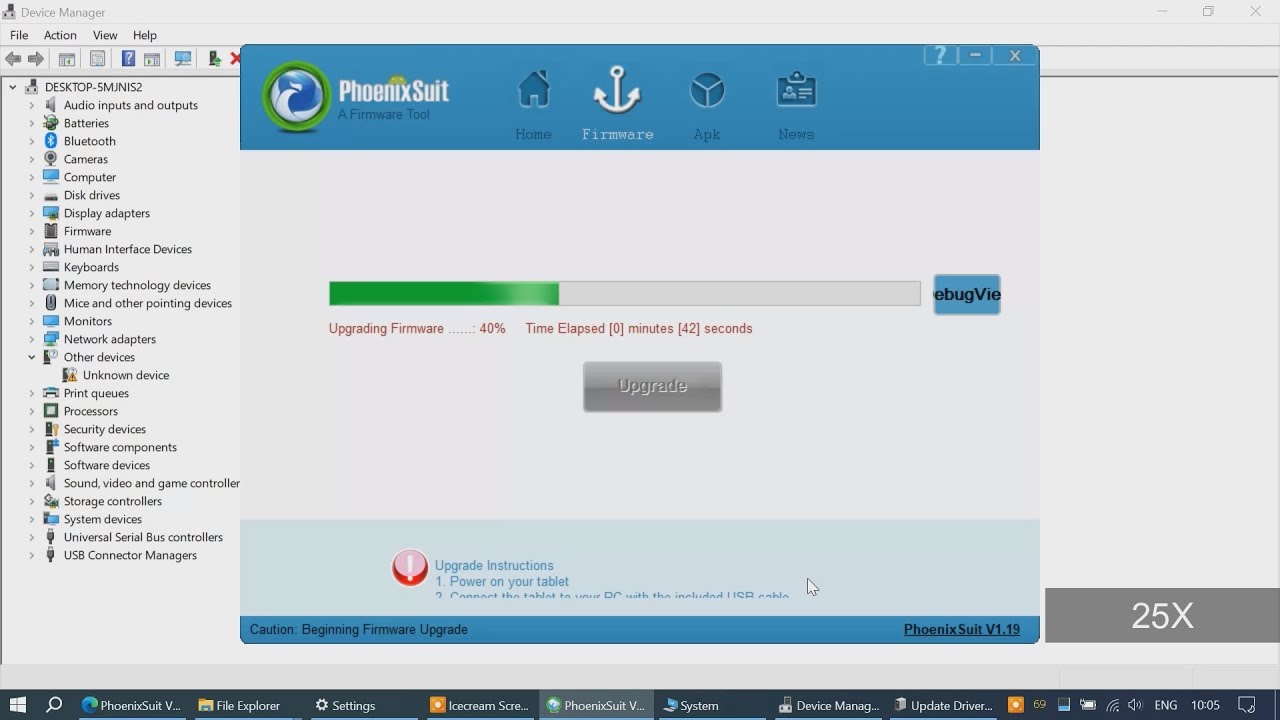
Task: Click the Properties toolbar icon in Device Manager
Action: [x=97, y=59]
